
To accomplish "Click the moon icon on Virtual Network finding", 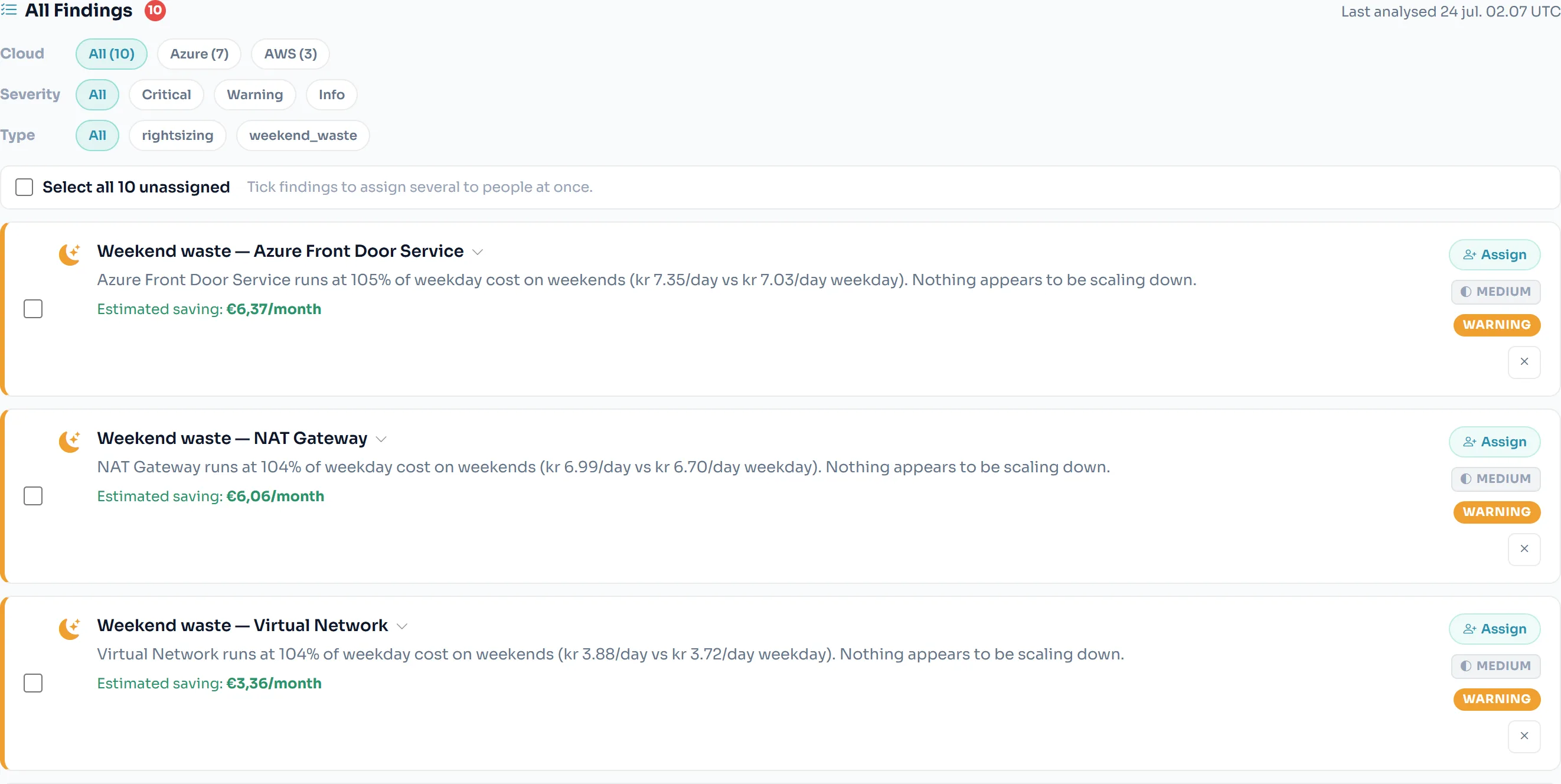I will (70, 628).
